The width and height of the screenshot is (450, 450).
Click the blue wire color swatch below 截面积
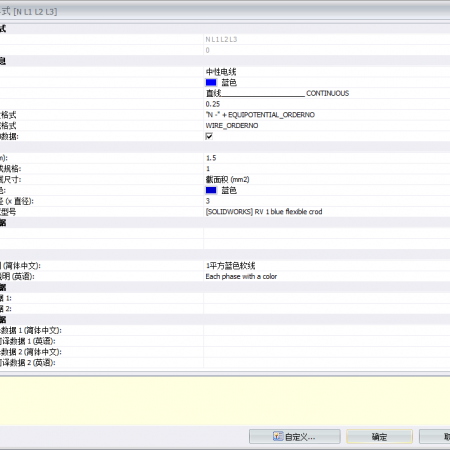coord(211,190)
